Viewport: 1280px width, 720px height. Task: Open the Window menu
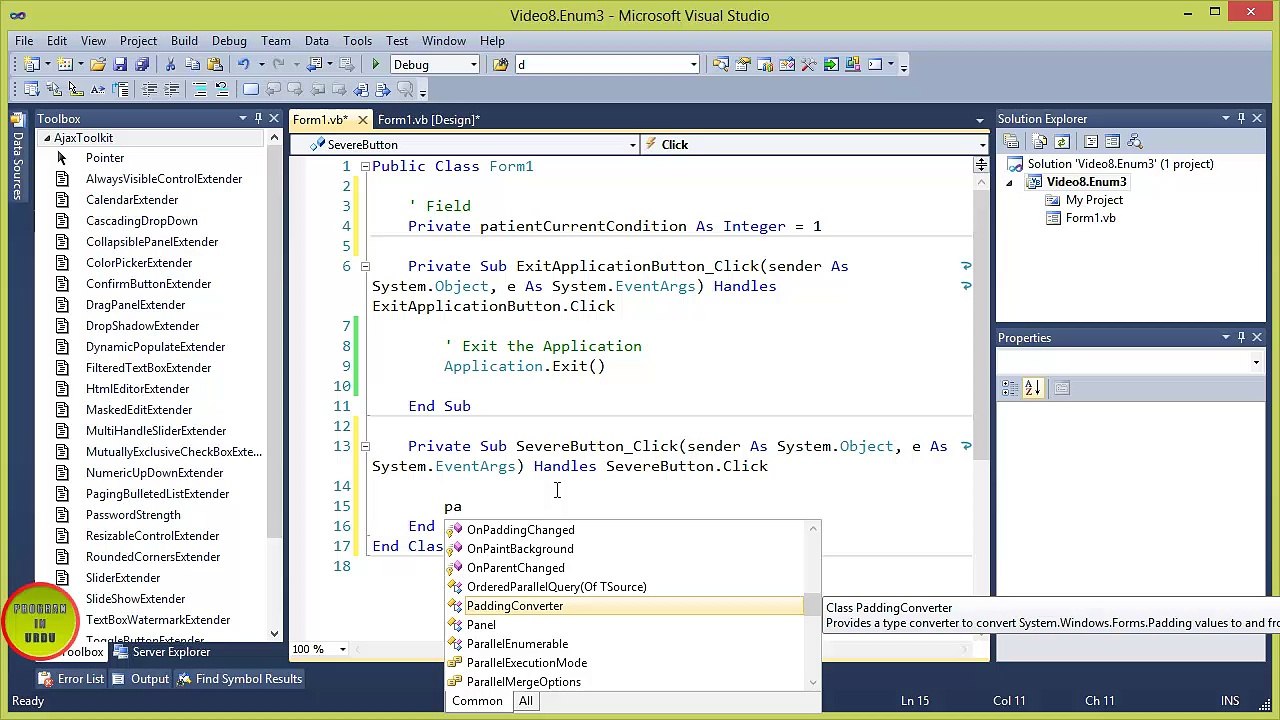coord(443,41)
